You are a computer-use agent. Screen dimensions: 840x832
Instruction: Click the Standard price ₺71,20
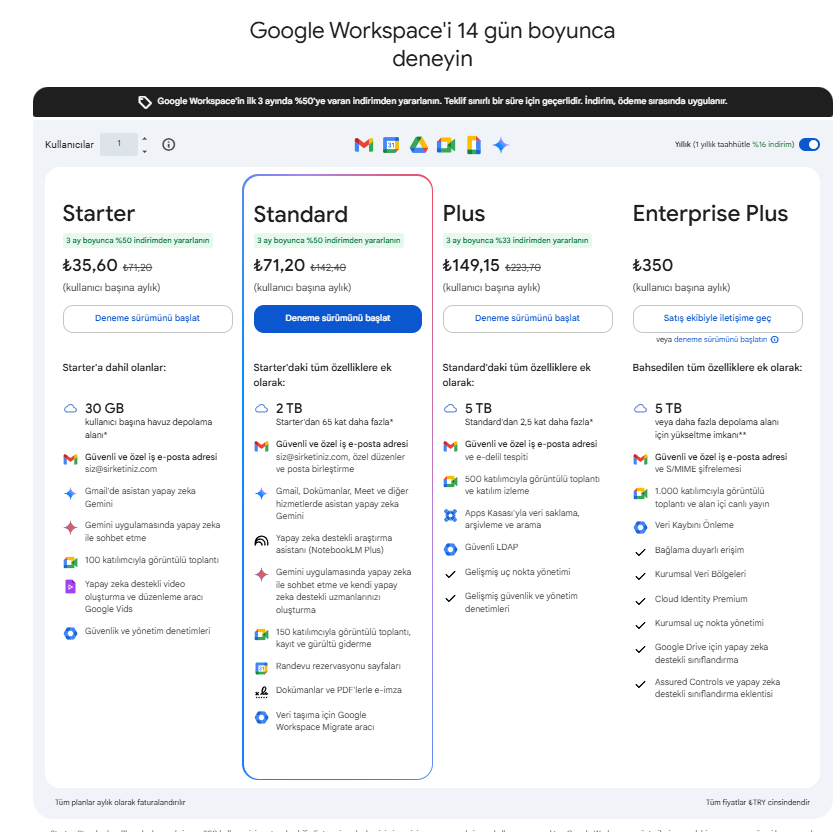point(279,265)
